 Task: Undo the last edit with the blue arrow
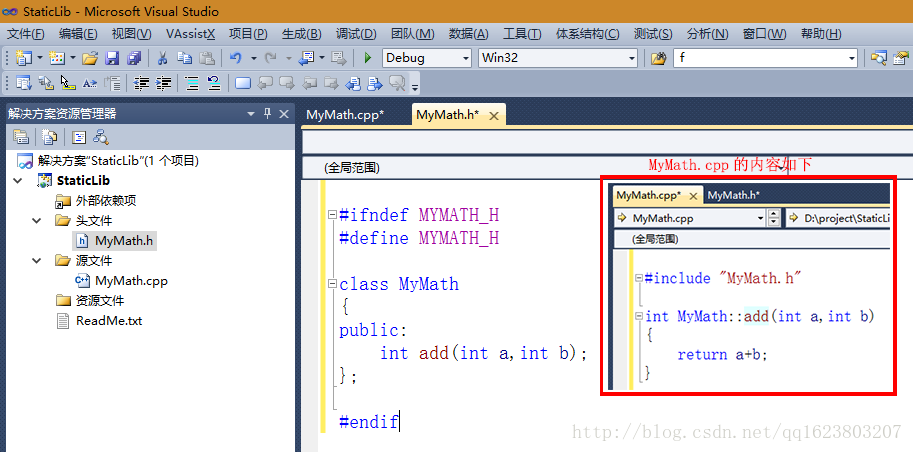click(x=235, y=58)
